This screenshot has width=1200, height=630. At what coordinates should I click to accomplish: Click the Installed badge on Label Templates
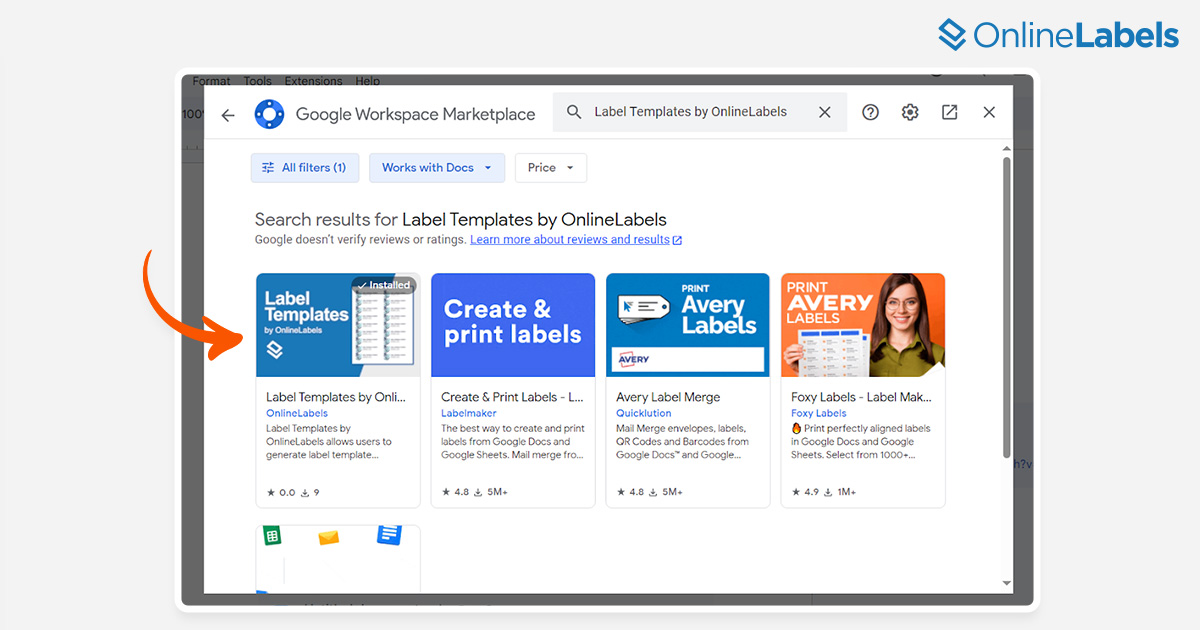(384, 285)
